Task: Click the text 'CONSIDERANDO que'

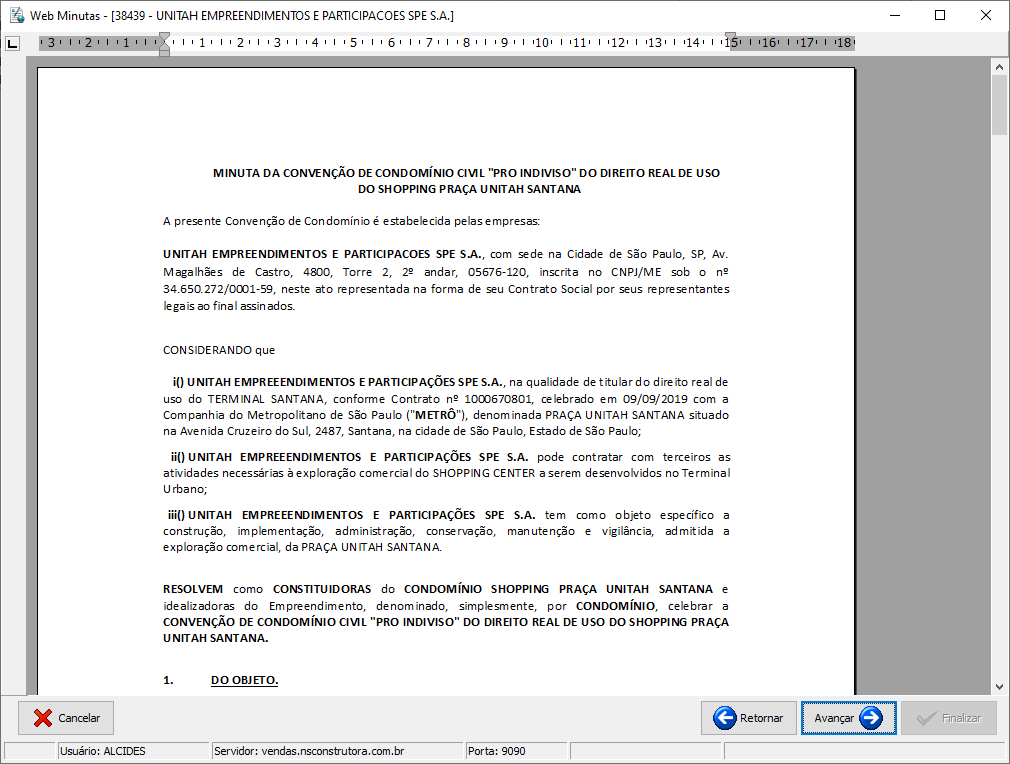Action: tap(219, 350)
